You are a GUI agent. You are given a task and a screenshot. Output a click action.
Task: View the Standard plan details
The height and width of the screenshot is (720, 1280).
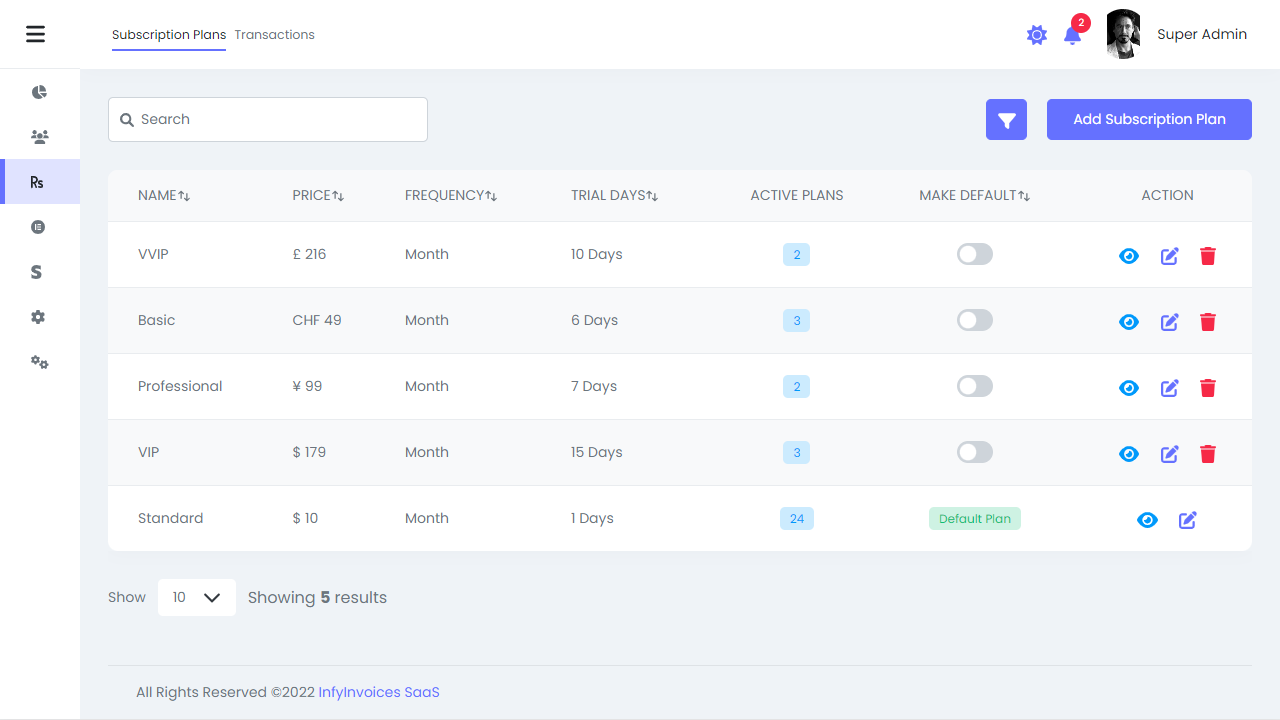click(x=1147, y=520)
